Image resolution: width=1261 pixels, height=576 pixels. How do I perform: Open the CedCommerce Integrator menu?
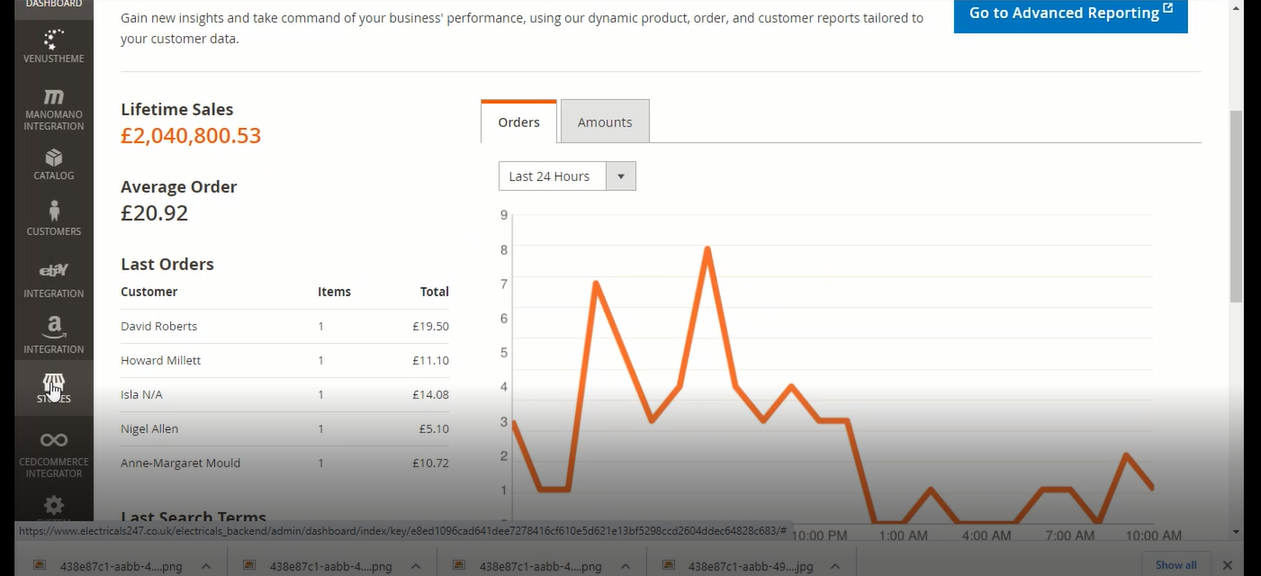point(54,454)
